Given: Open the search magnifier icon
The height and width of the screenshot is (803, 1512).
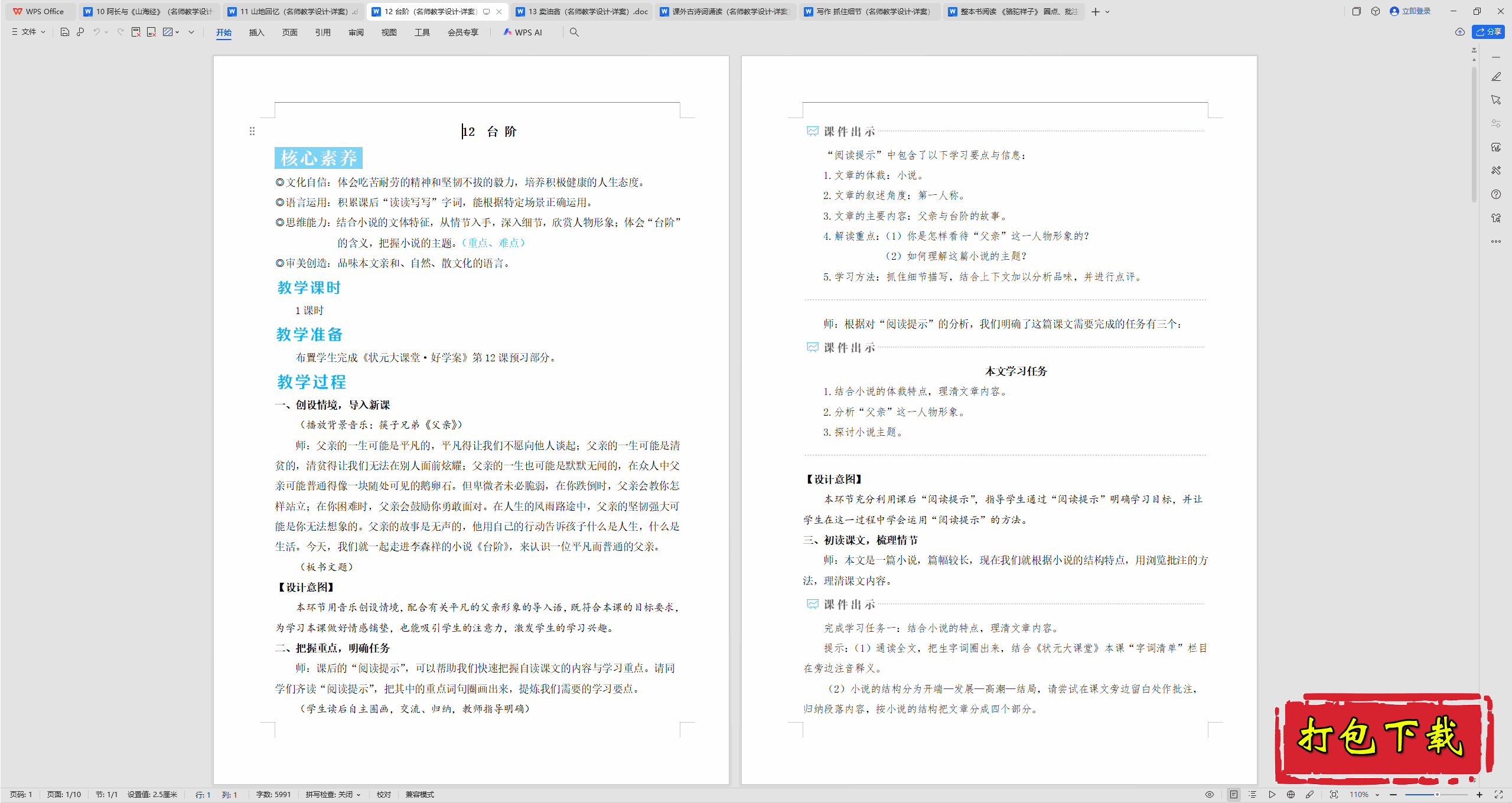Looking at the screenshot, I should point(574,32).
